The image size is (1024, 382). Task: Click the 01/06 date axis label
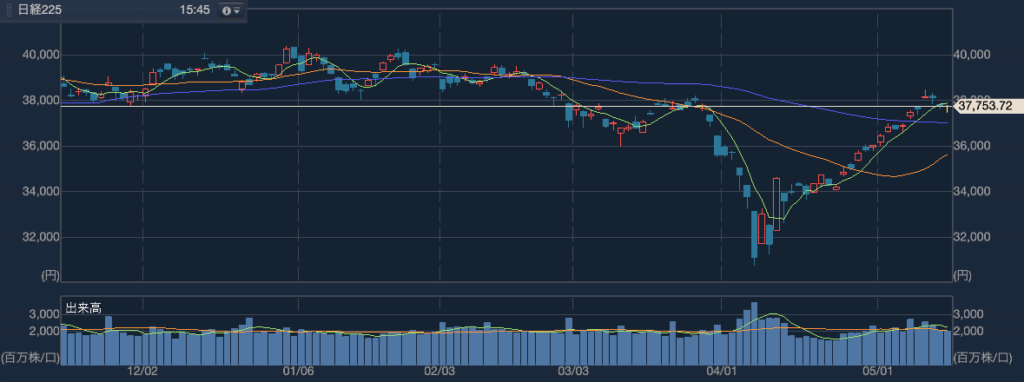coord(298,371)
